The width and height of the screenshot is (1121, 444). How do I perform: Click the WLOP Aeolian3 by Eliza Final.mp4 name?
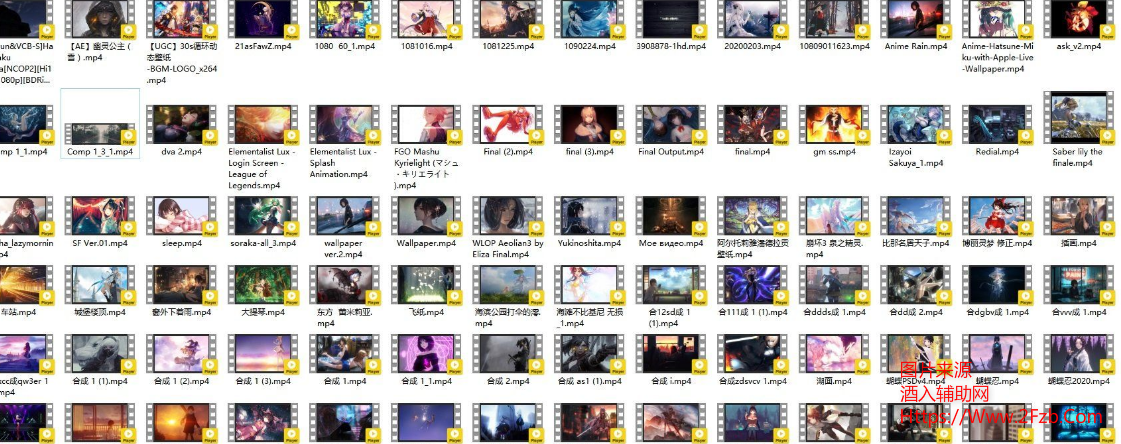tap(508, 249)
